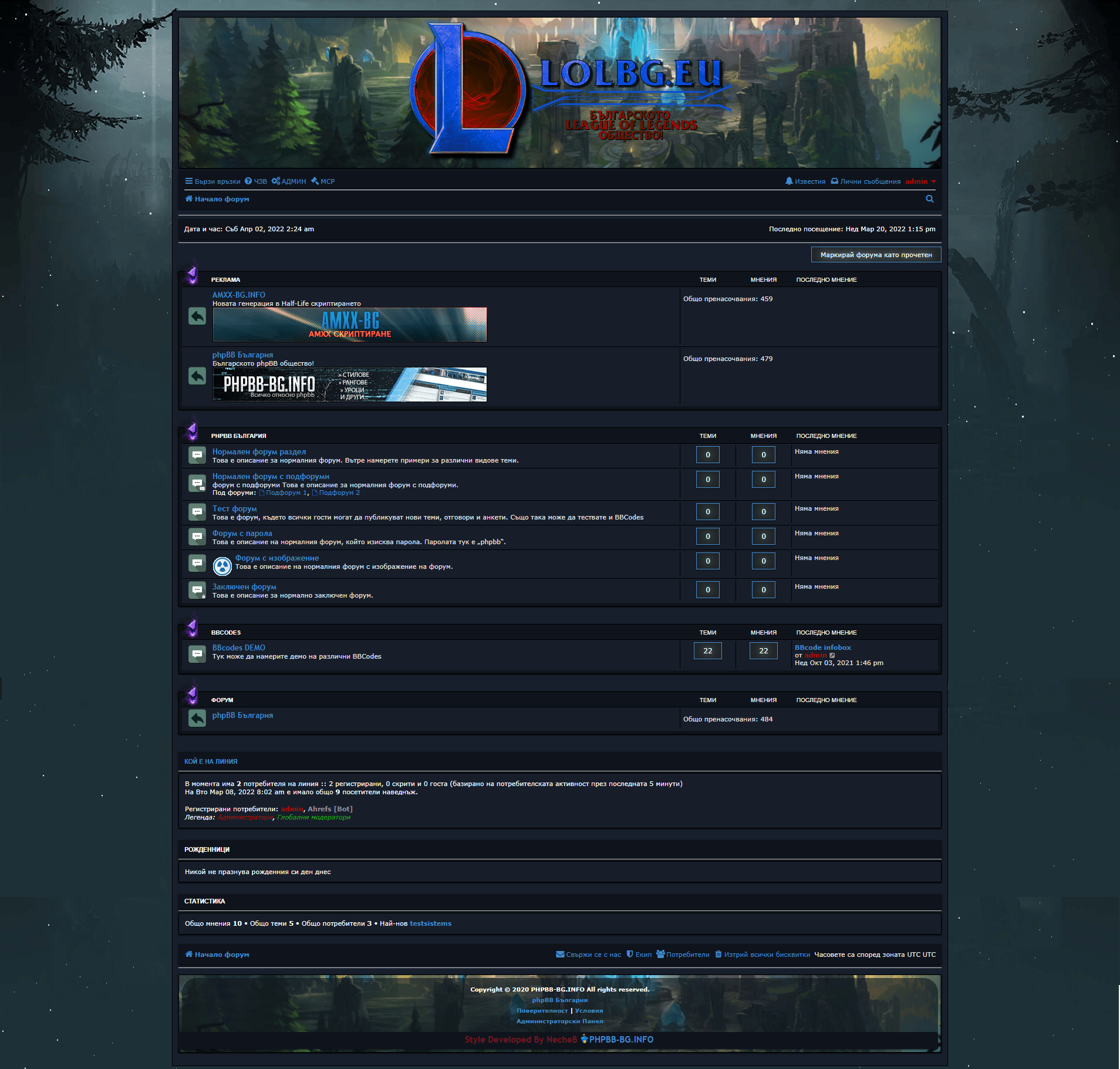
Task: Open Форум с изображение link
Action: point(277,558)
